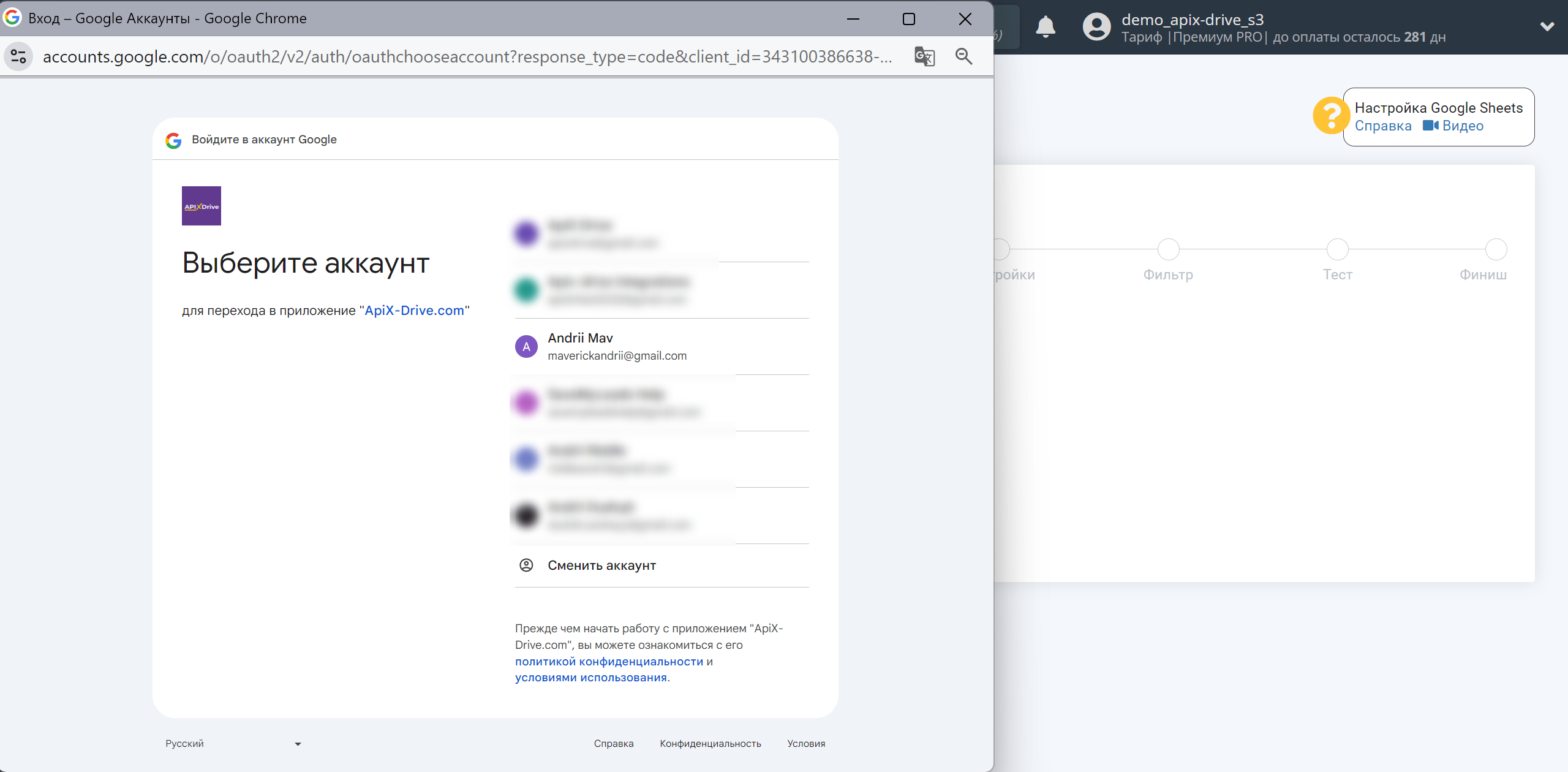
Task: Click the person icon next to Сменить аккаунт
Action: [526, 566]
